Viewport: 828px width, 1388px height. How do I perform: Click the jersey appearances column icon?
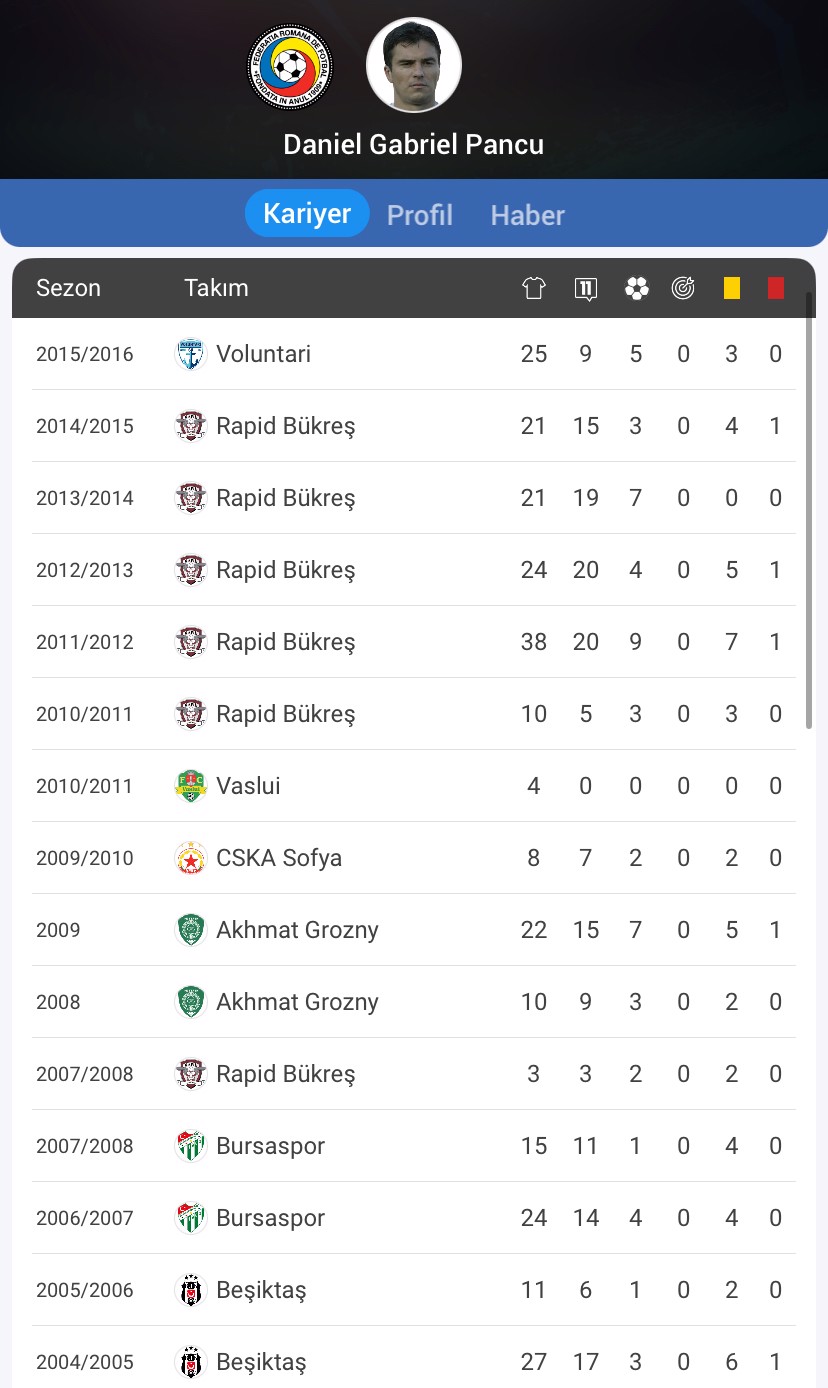(534, 288)
